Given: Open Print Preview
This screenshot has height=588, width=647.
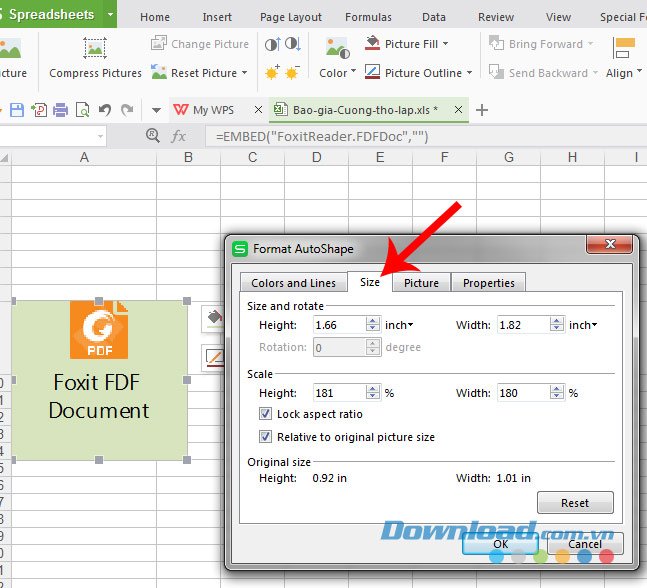Looking at the screenshot, I should 83,110.
